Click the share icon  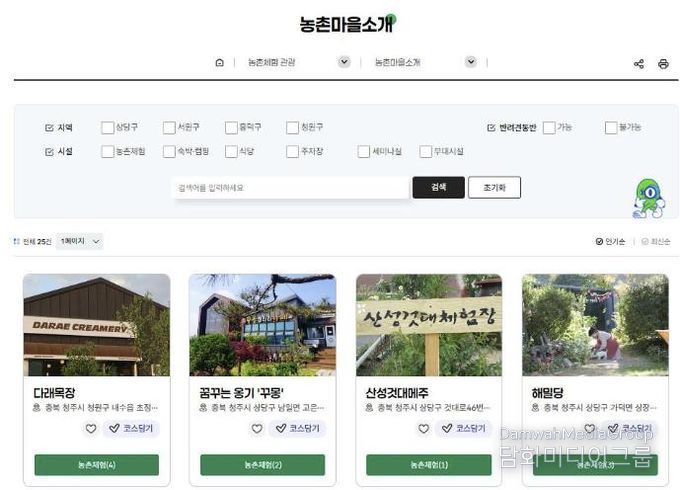638,64
